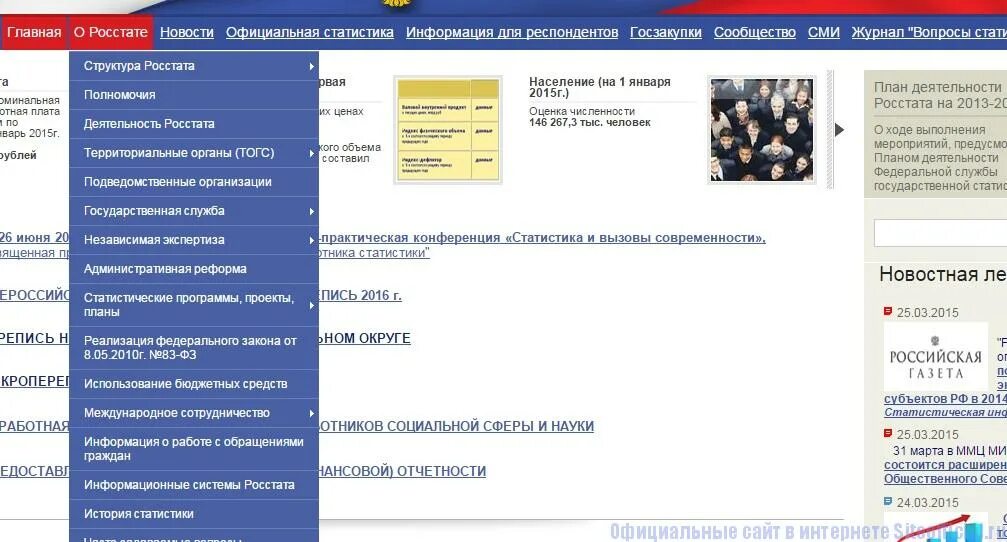
Task: Open link ОТНИКОВ СОЦИАЛЬНОЙ СФЕРЫ И НАУКИ
Action: (x=456, y=426)
